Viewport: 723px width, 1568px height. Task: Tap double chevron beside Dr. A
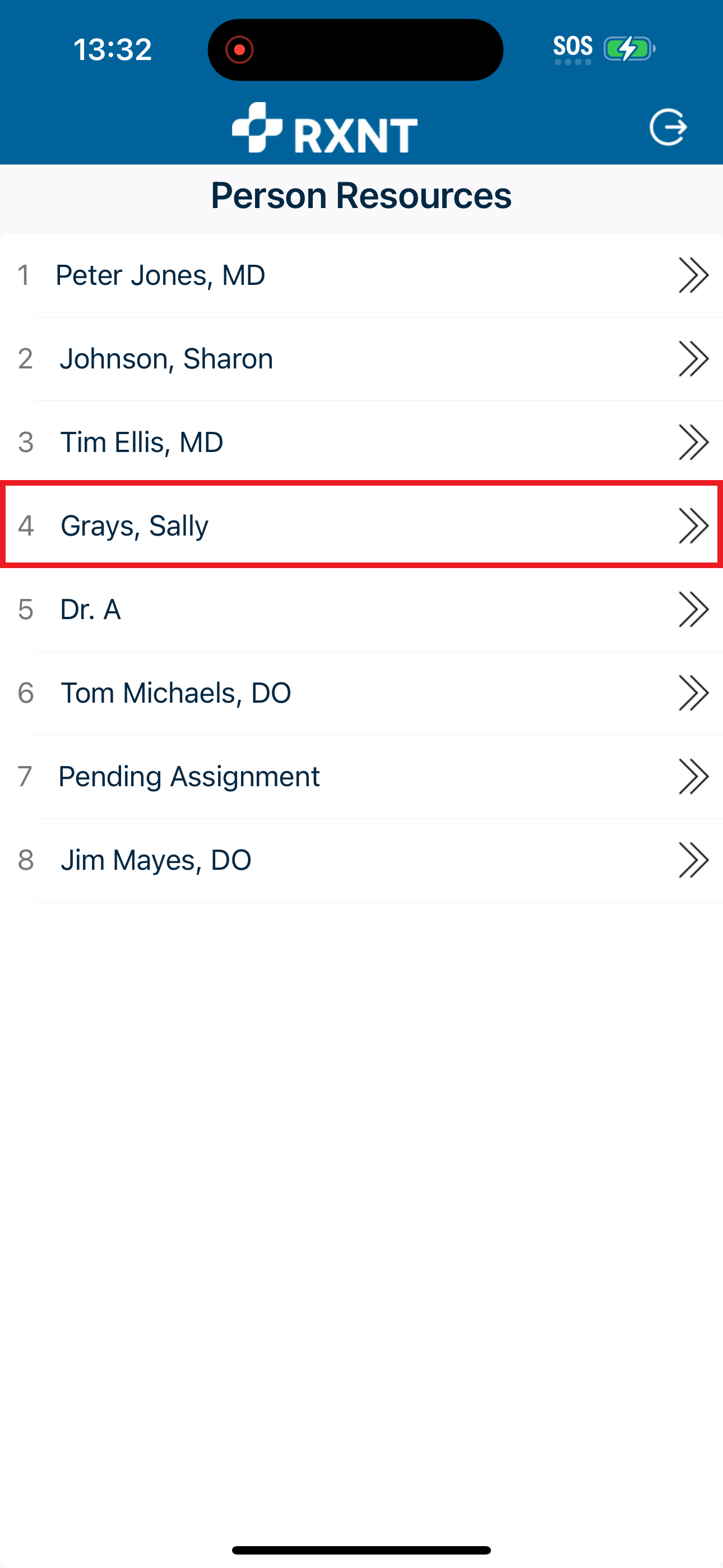tap(694, 609)
